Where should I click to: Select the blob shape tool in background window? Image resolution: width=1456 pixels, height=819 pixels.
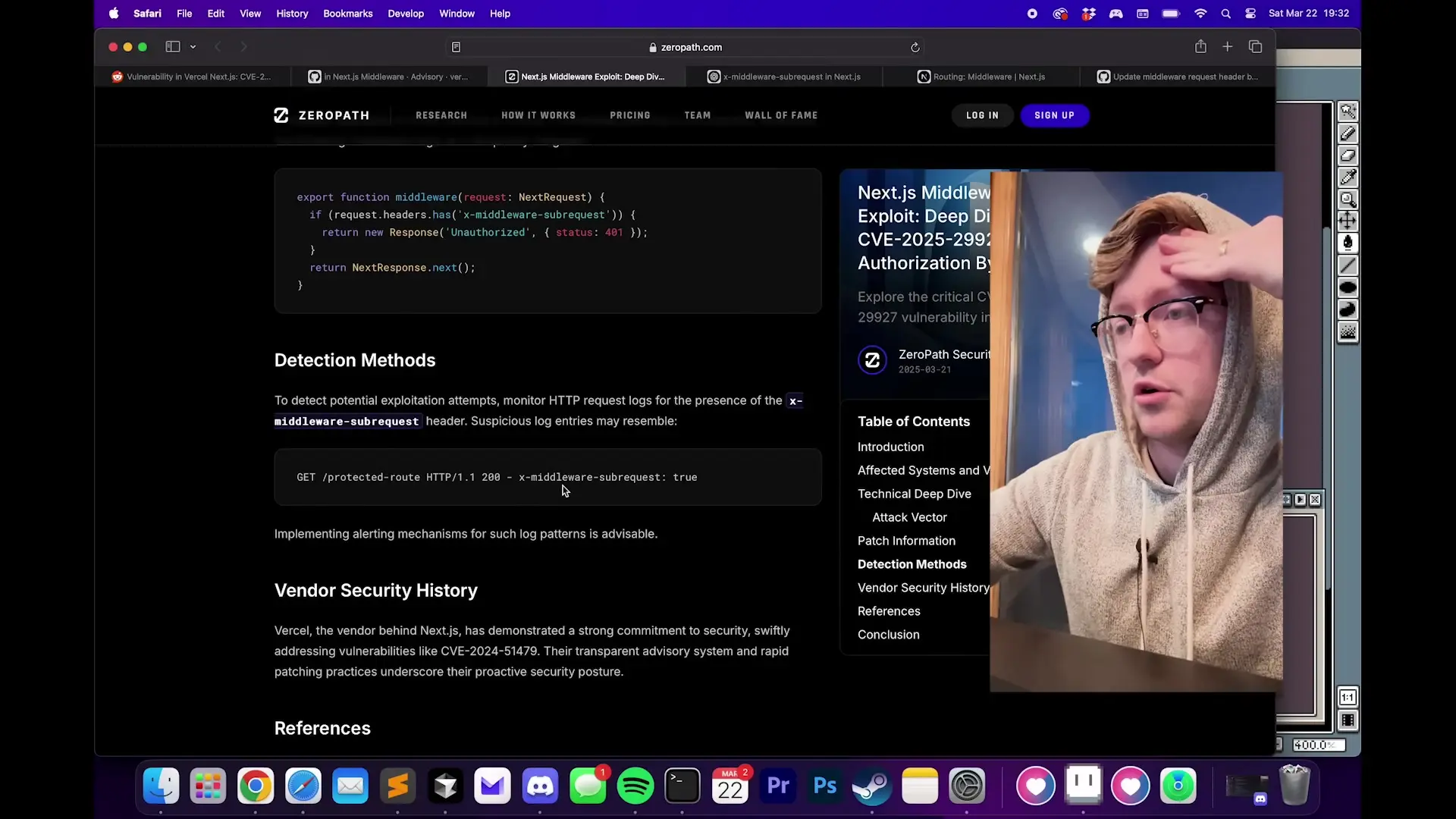(x=1348, y=309)
